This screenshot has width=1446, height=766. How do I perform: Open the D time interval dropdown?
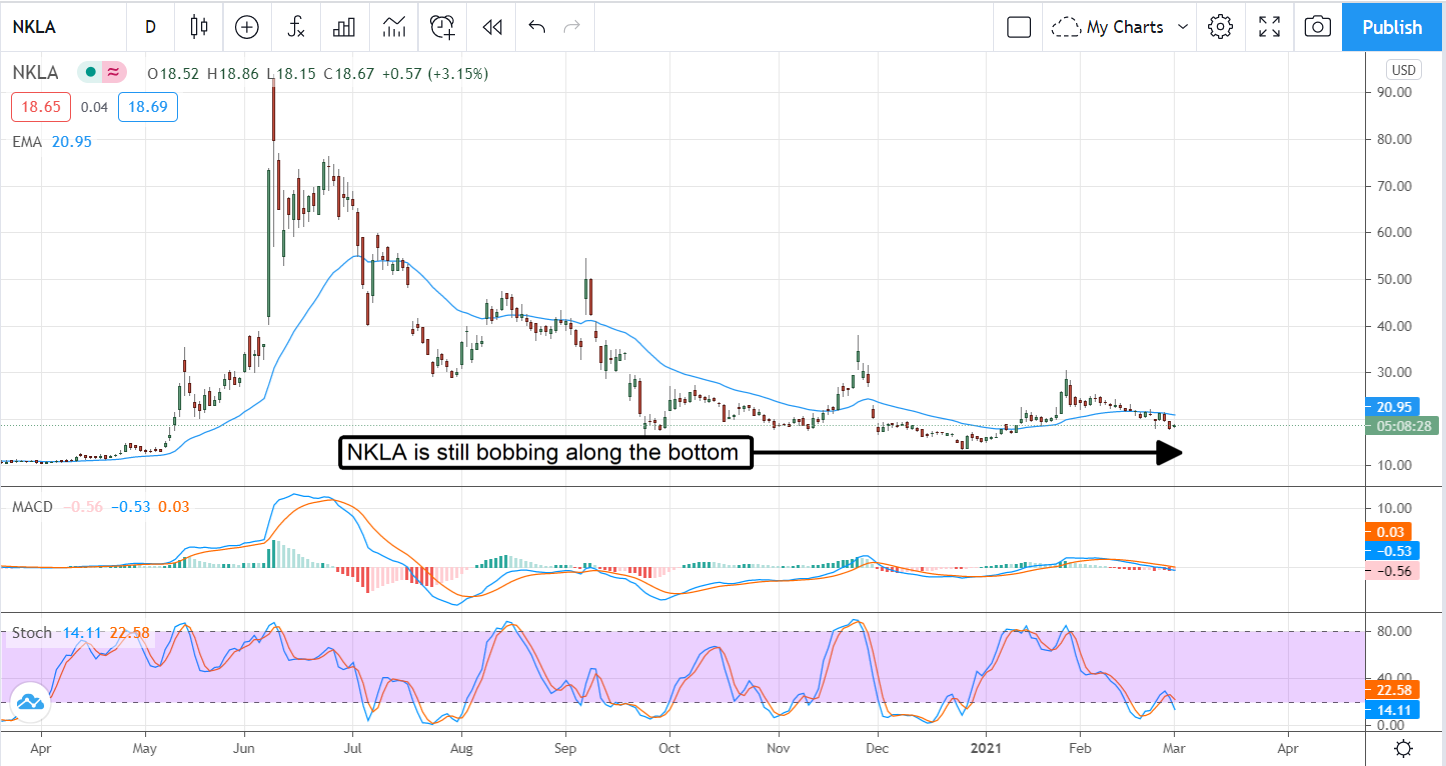pos(150,27)
